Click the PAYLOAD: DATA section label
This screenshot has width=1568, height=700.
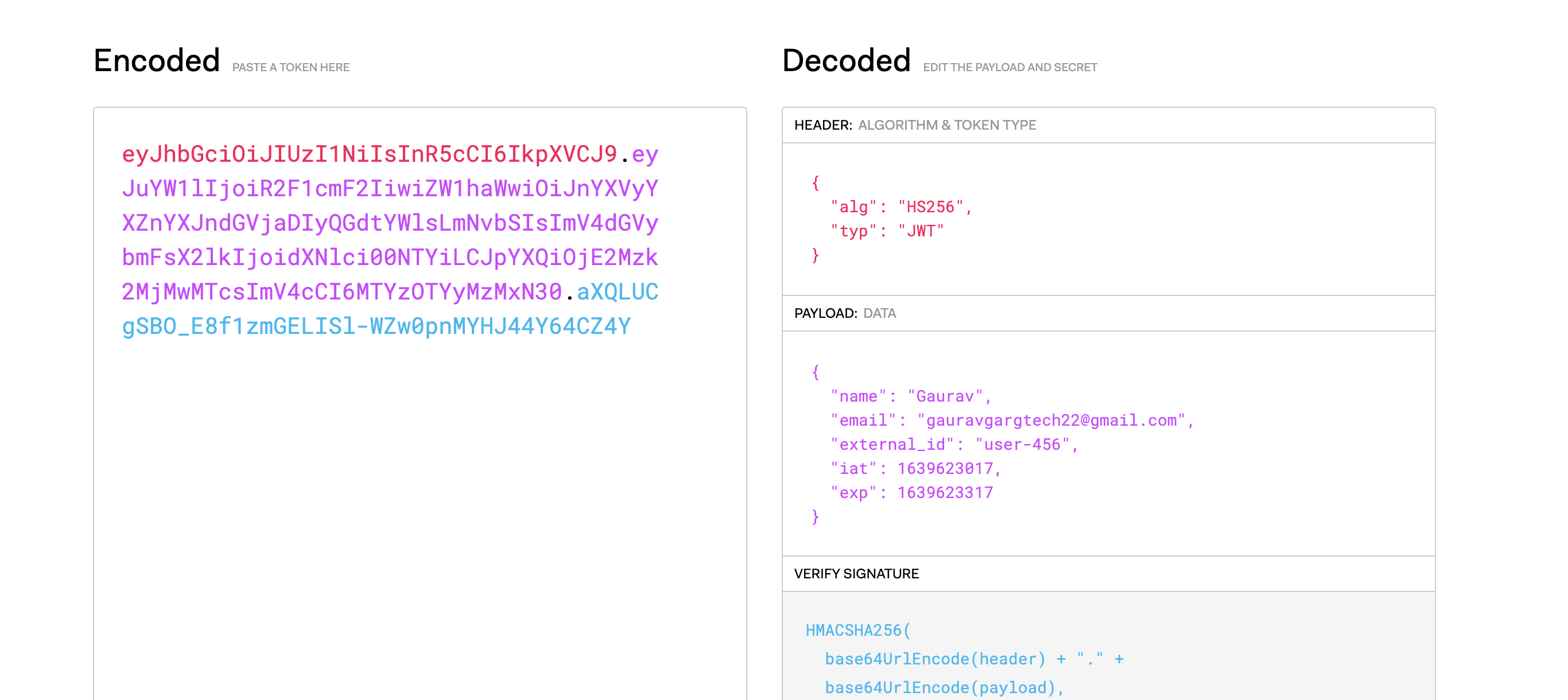point(845,313)
